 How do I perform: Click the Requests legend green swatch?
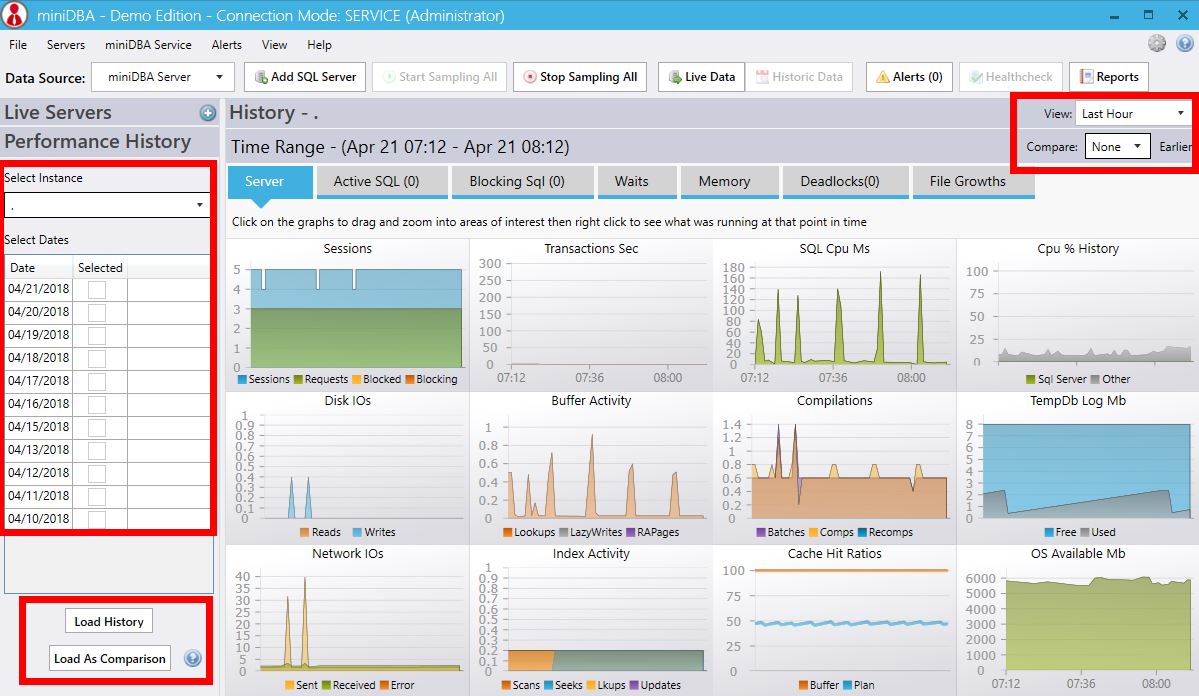(x=298, y=379)
